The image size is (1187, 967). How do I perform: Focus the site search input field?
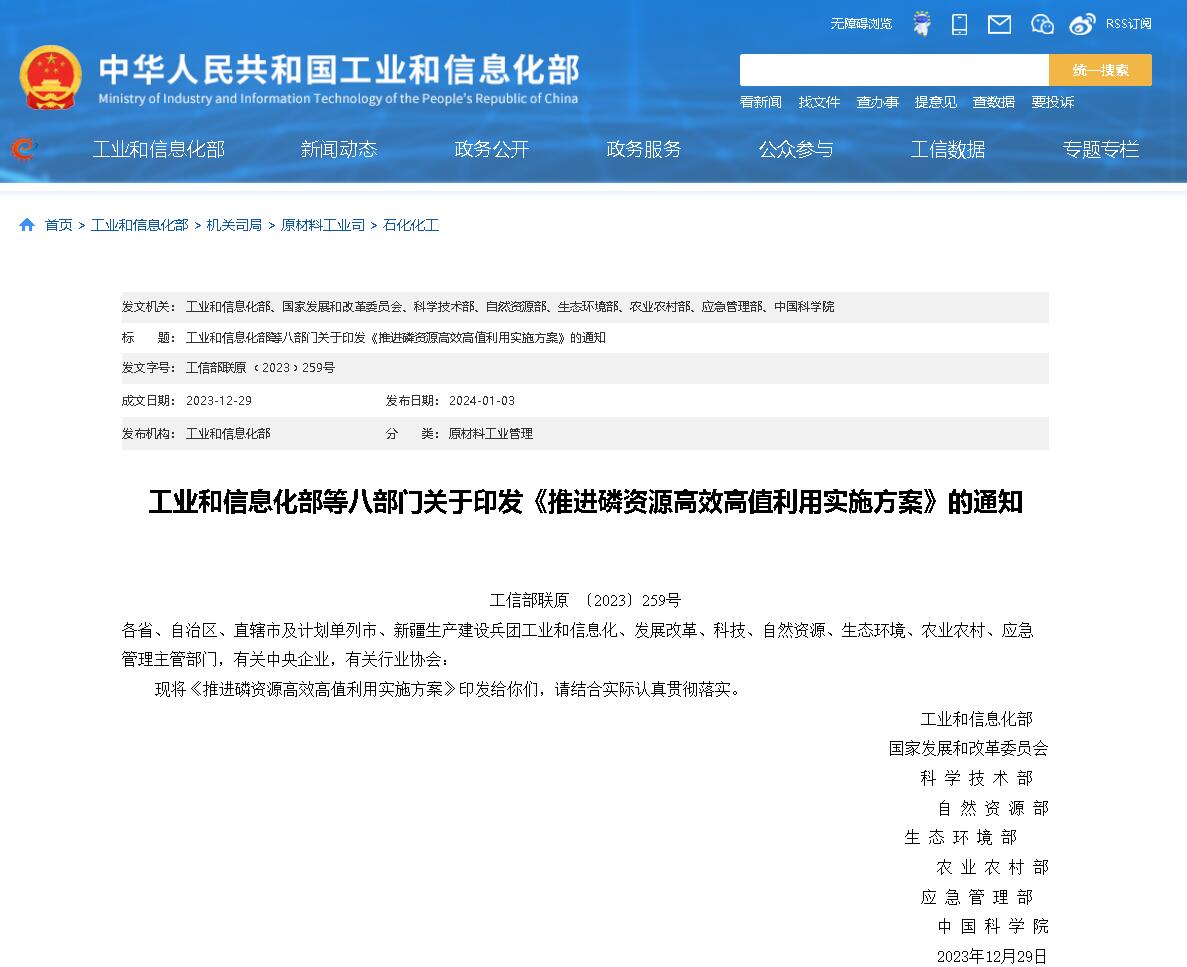894,70
